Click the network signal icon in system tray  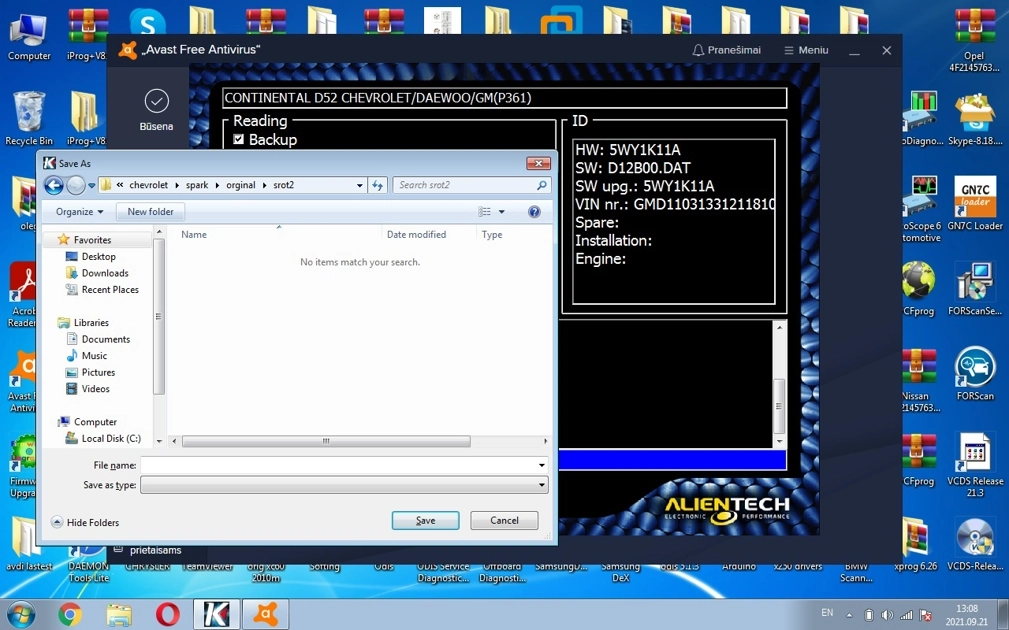(906, 615)
